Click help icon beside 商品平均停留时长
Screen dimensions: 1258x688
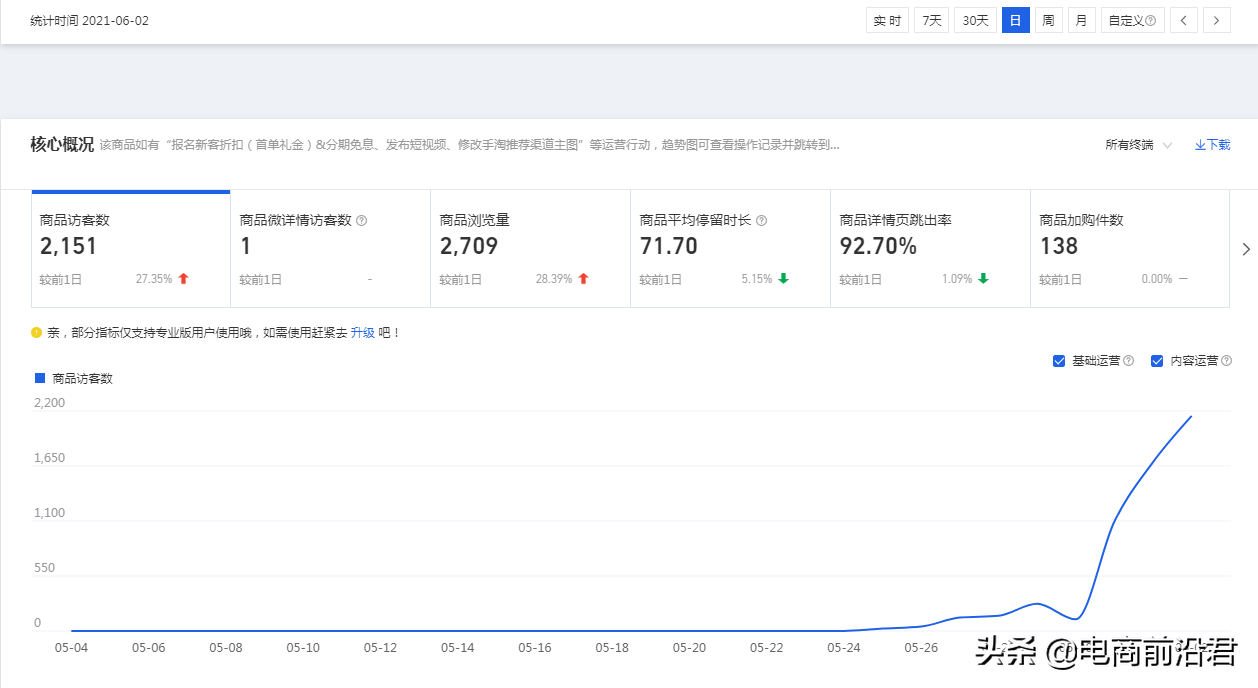pyautogui.click(x=762, y=220)
